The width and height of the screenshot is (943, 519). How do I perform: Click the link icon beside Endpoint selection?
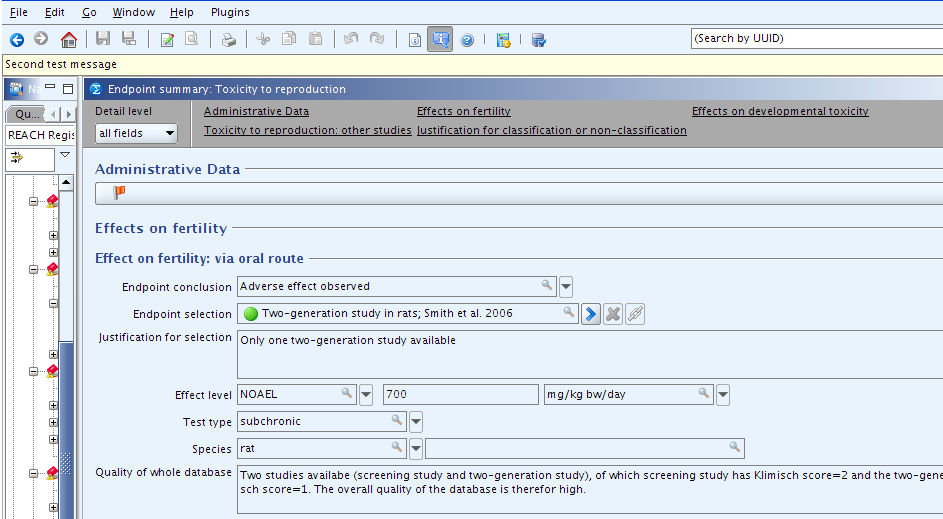click(x=635, y=314)
